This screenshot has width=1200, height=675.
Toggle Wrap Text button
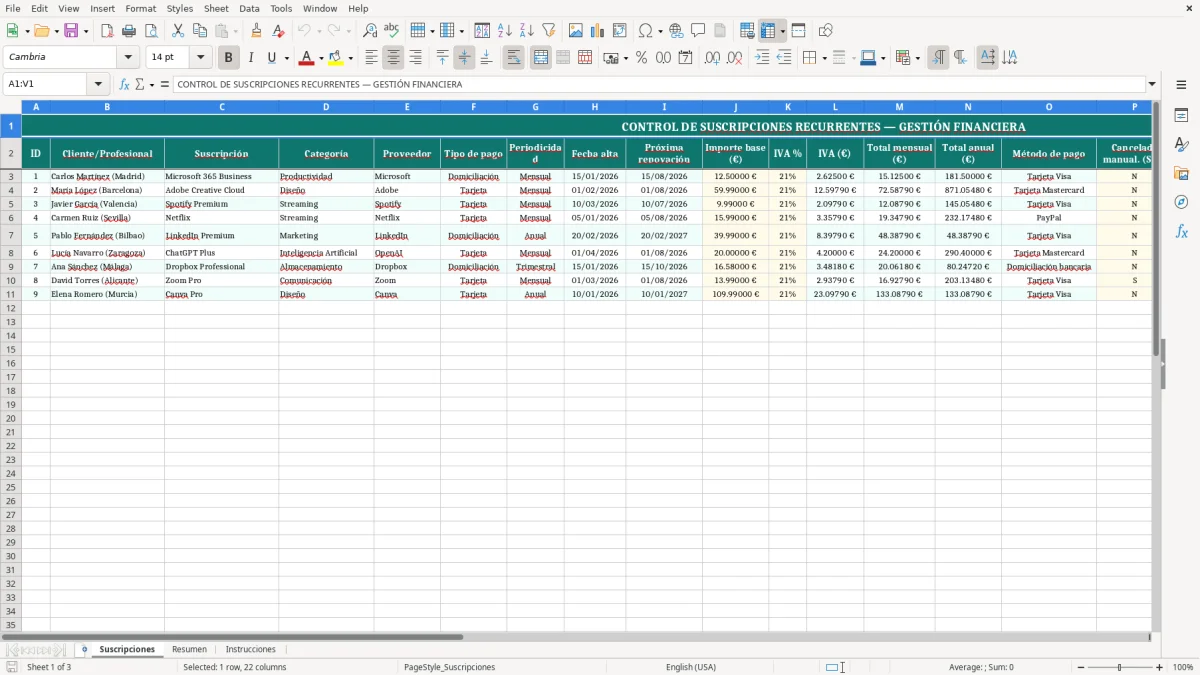pyautogui.click(x=514, y=58)
